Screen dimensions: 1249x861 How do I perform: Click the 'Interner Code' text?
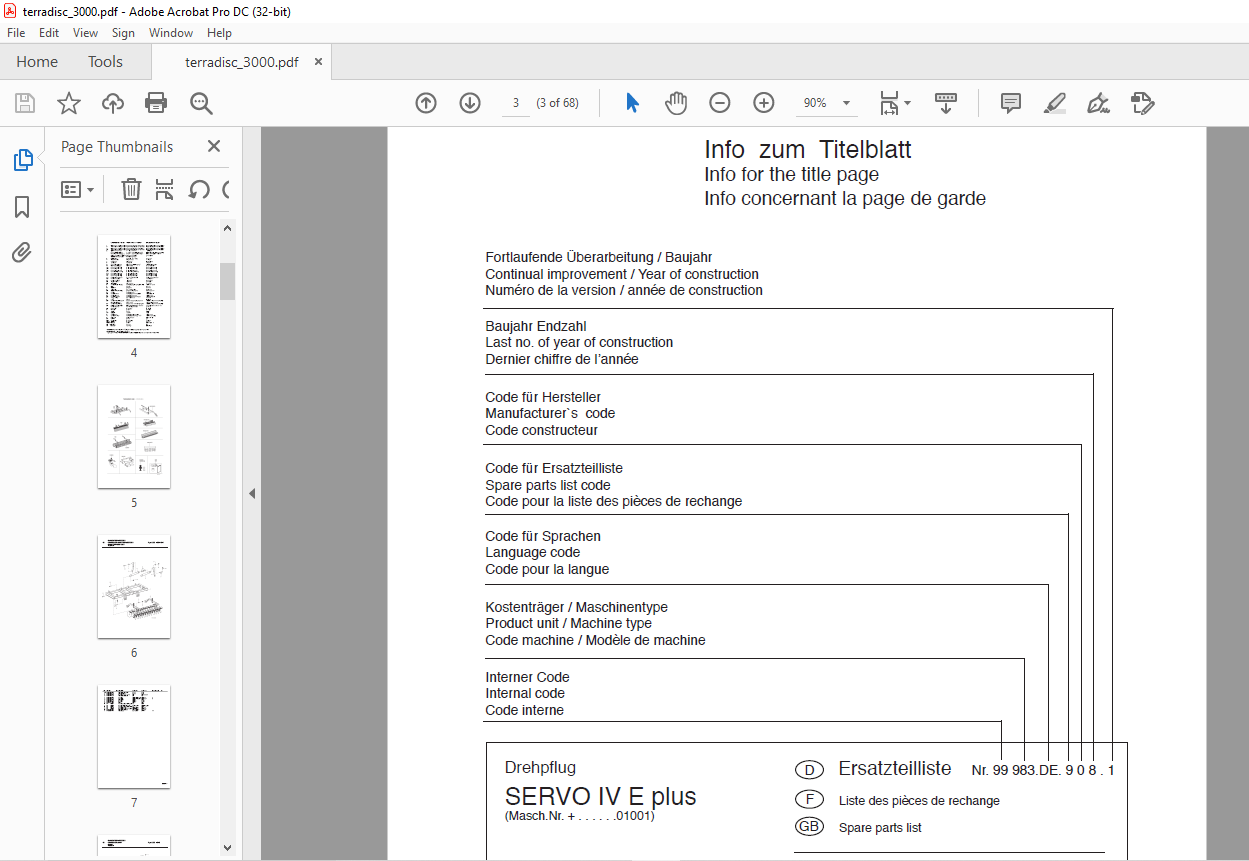(527, 677)
